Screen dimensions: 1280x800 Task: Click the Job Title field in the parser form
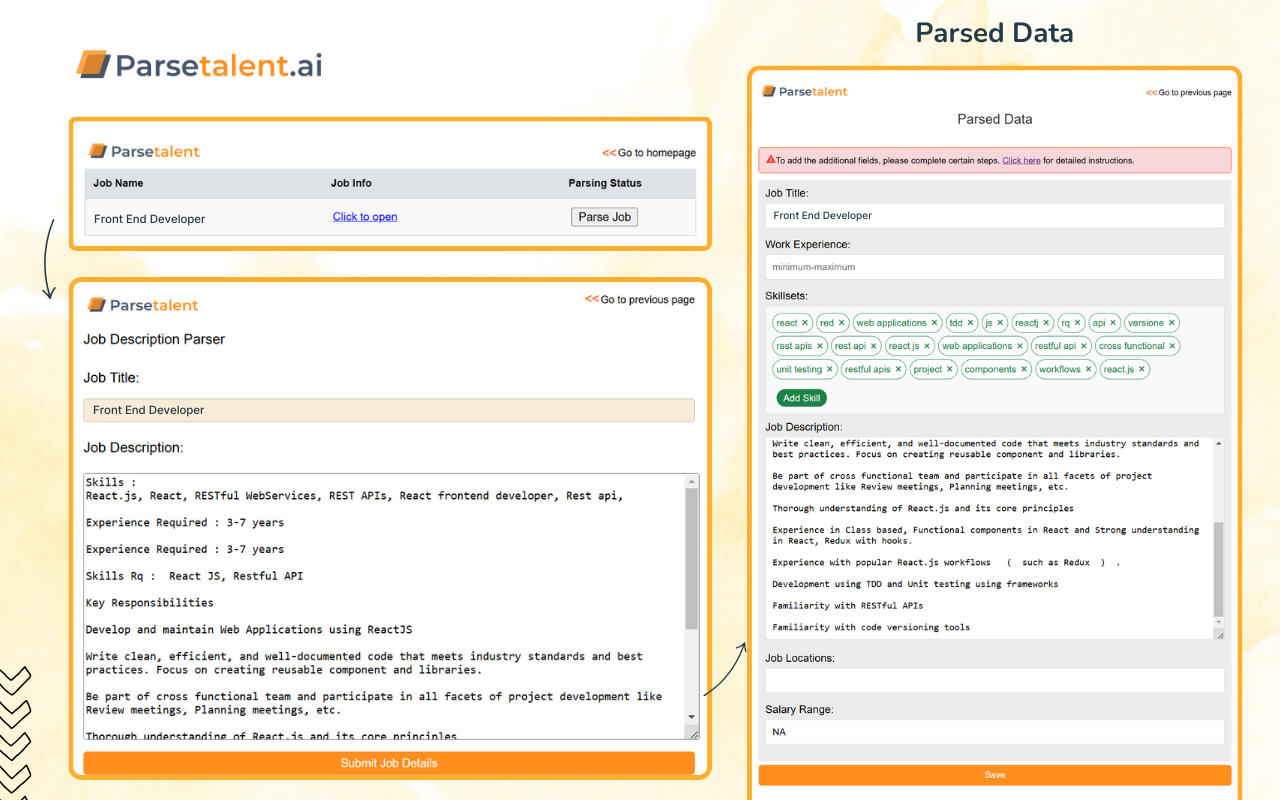(x=389, y=410)
